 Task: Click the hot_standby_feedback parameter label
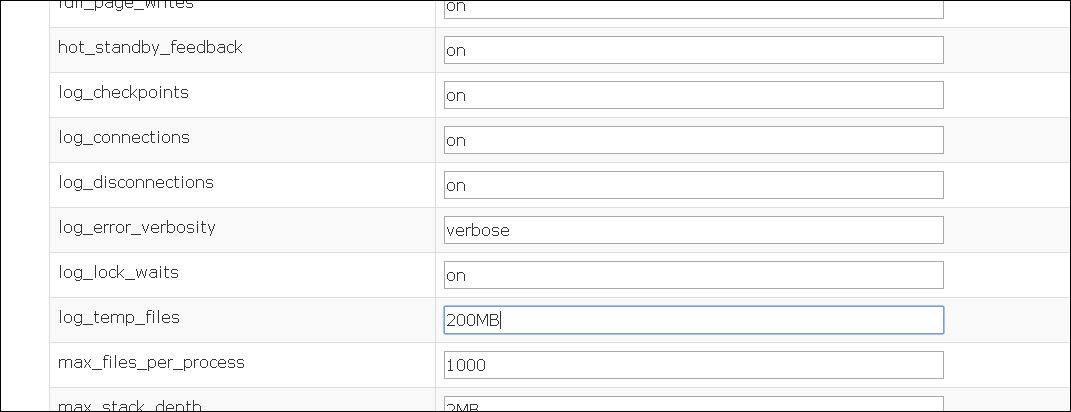tap(150, 48)
